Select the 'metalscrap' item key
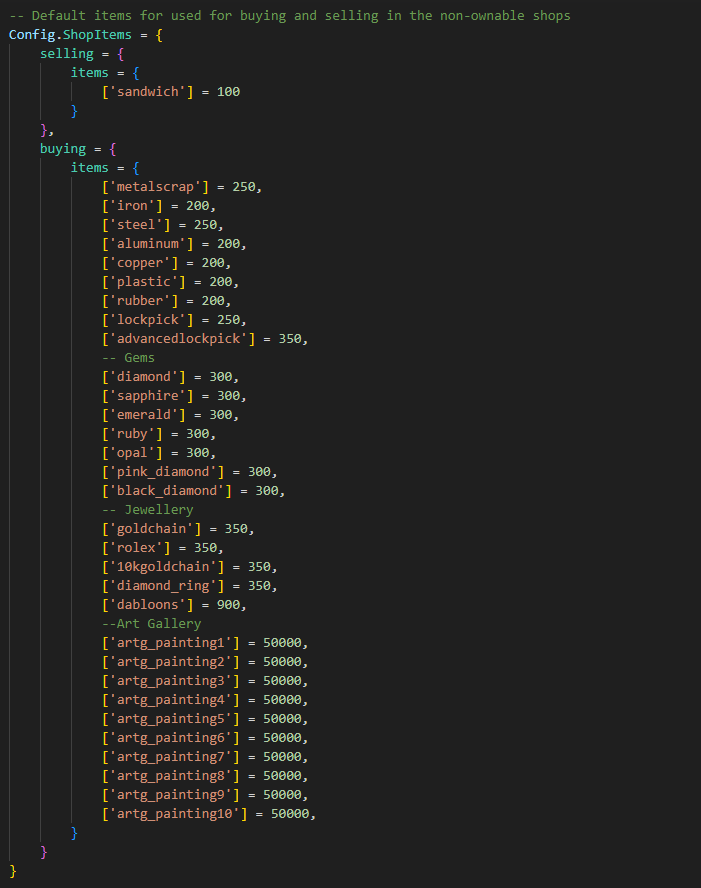Image resolution: width=701 pixels, height=888 pixels. coord(160,187)
